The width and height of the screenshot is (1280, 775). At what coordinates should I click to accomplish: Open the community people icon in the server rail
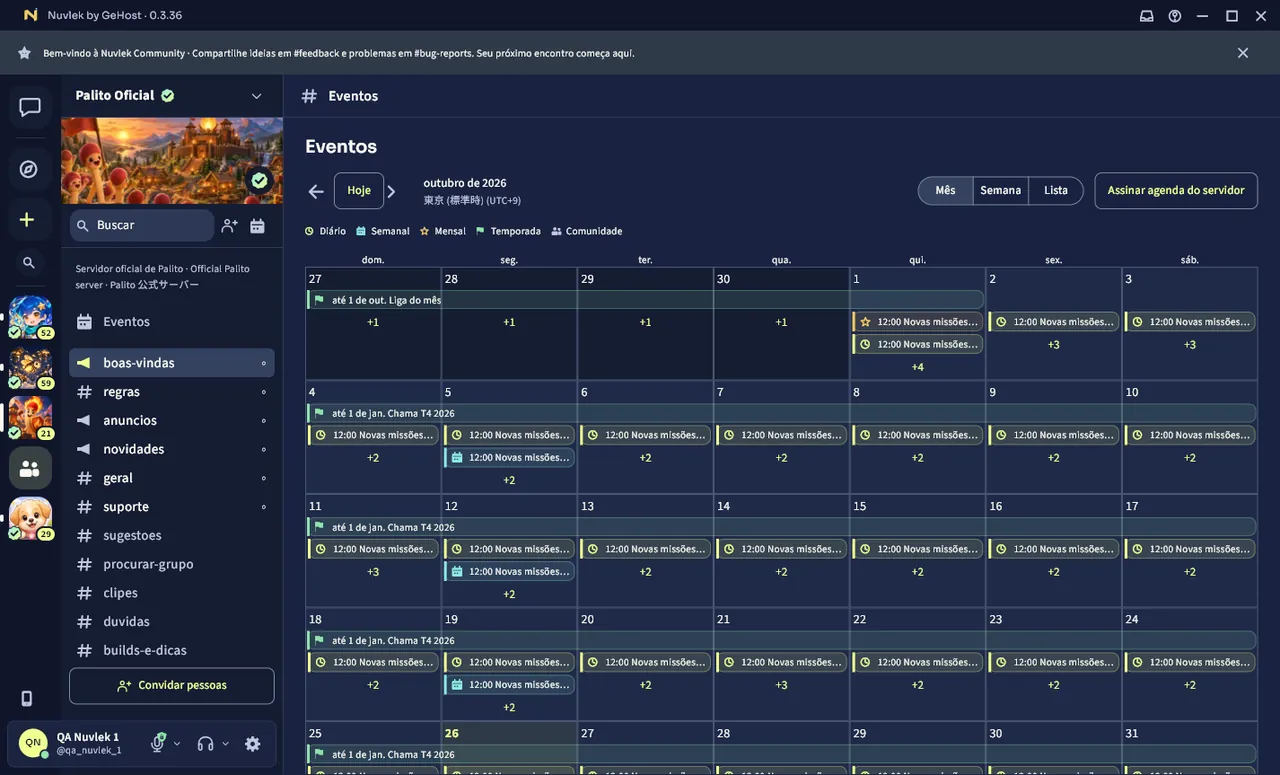[30, 468]
